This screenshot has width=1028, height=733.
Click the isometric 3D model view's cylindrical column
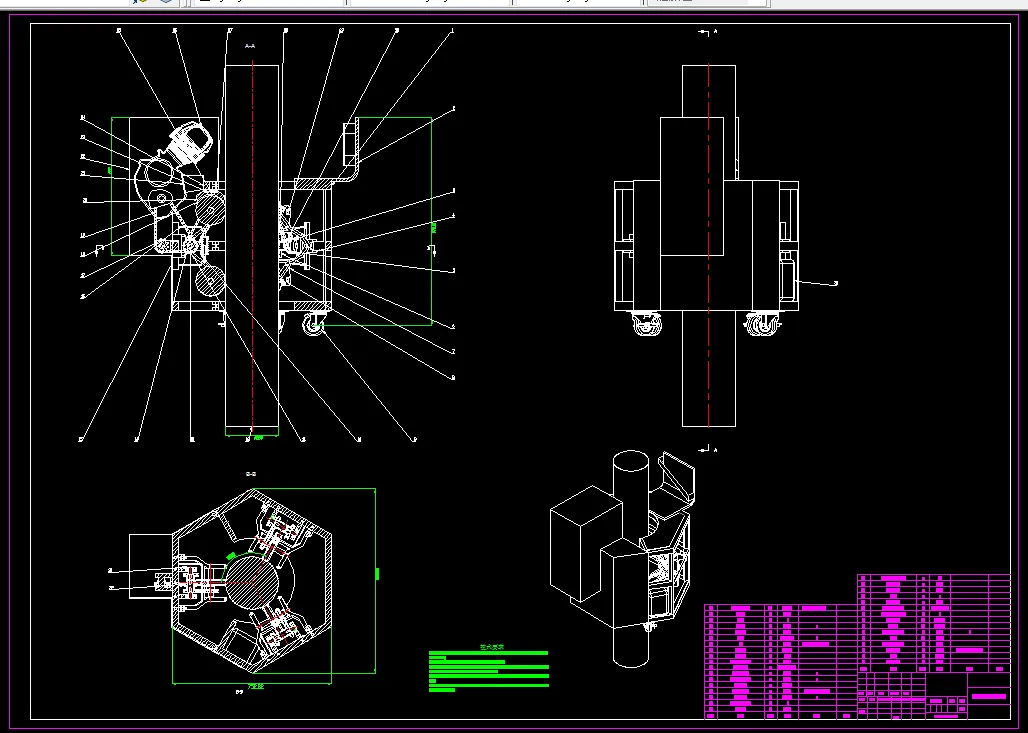coord(631,557)
